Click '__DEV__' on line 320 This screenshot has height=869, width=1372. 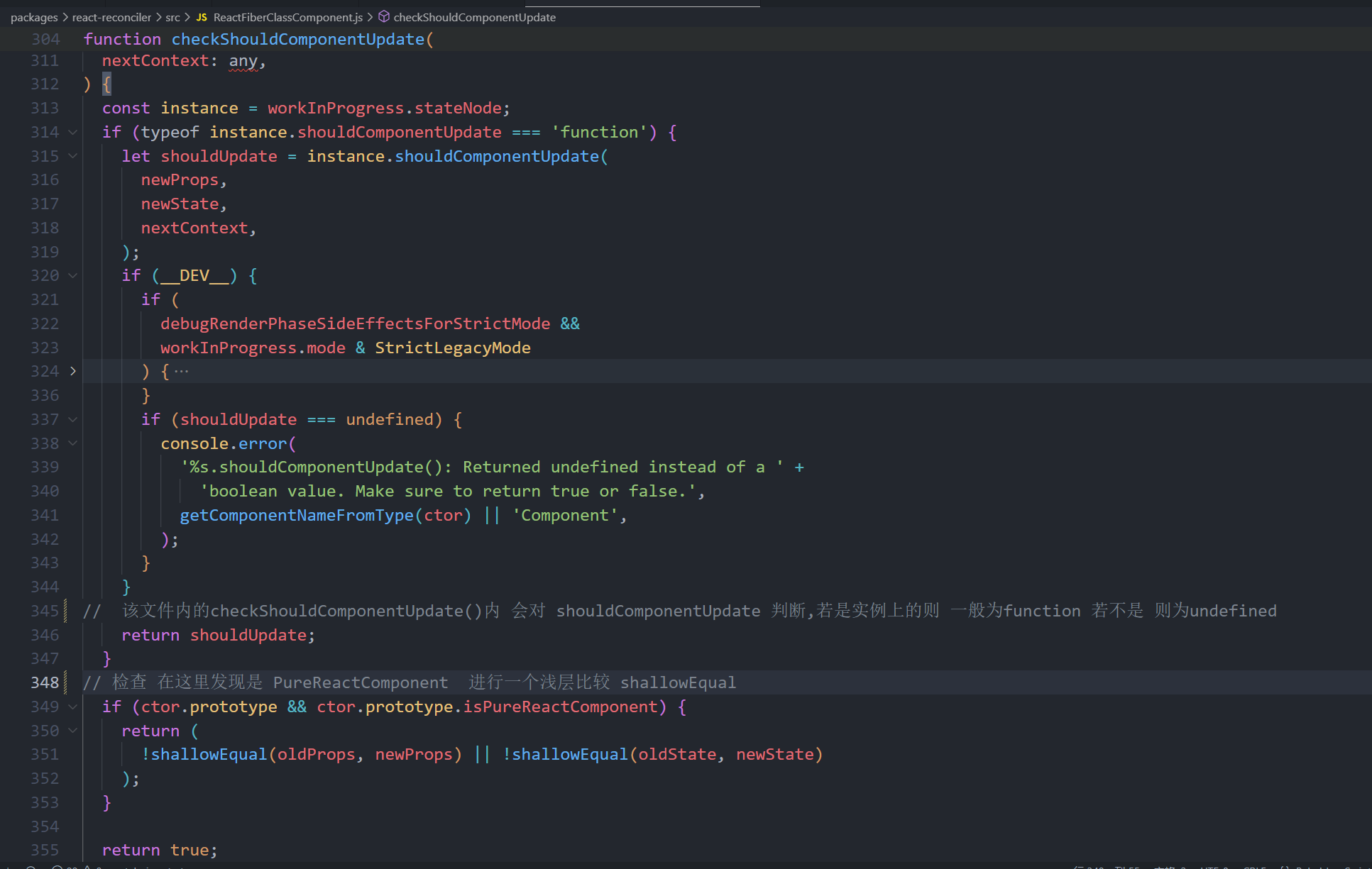tap(194, 275)
